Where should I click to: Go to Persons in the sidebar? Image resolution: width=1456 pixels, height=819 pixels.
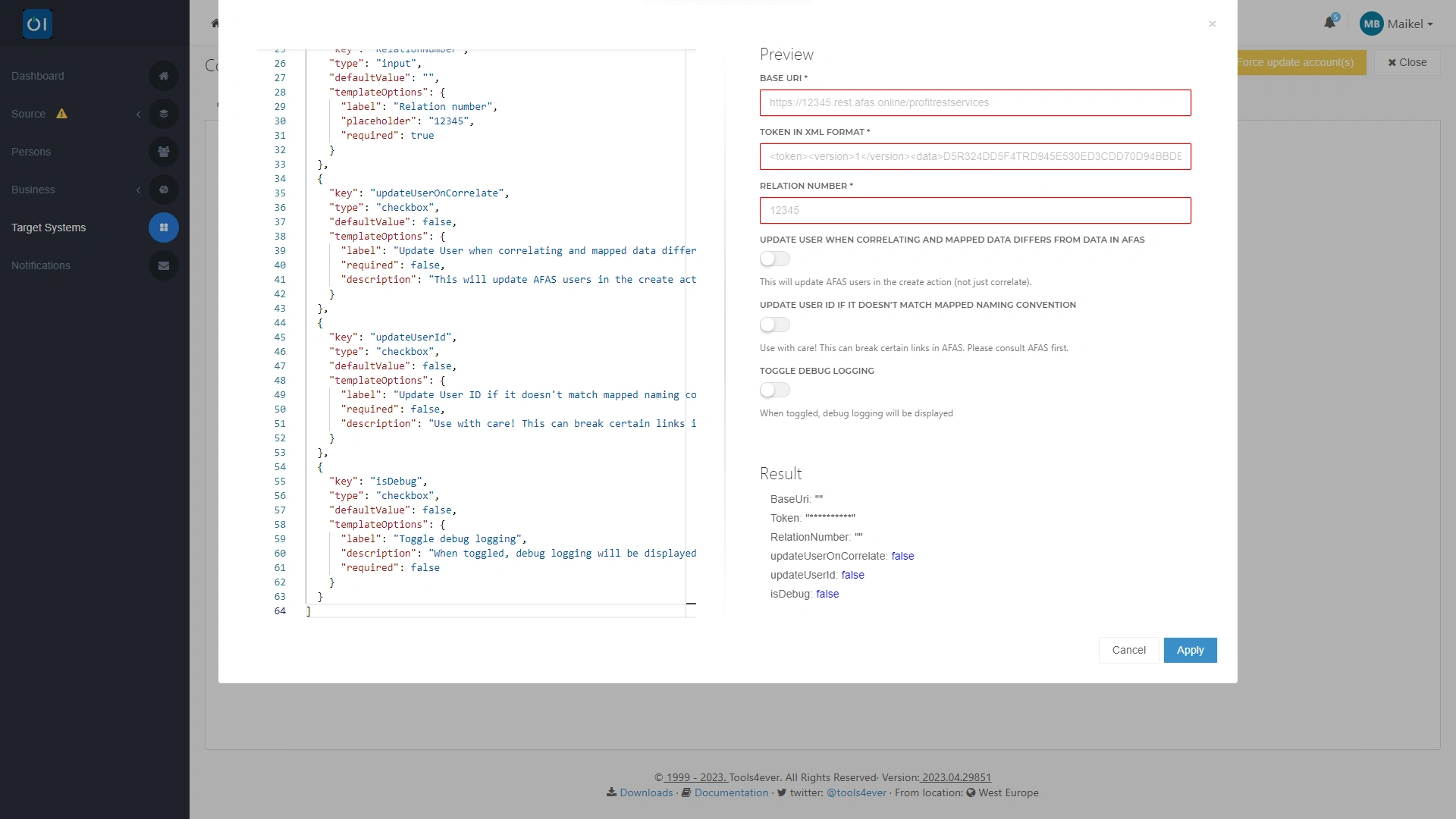click(x=31, y=152)
